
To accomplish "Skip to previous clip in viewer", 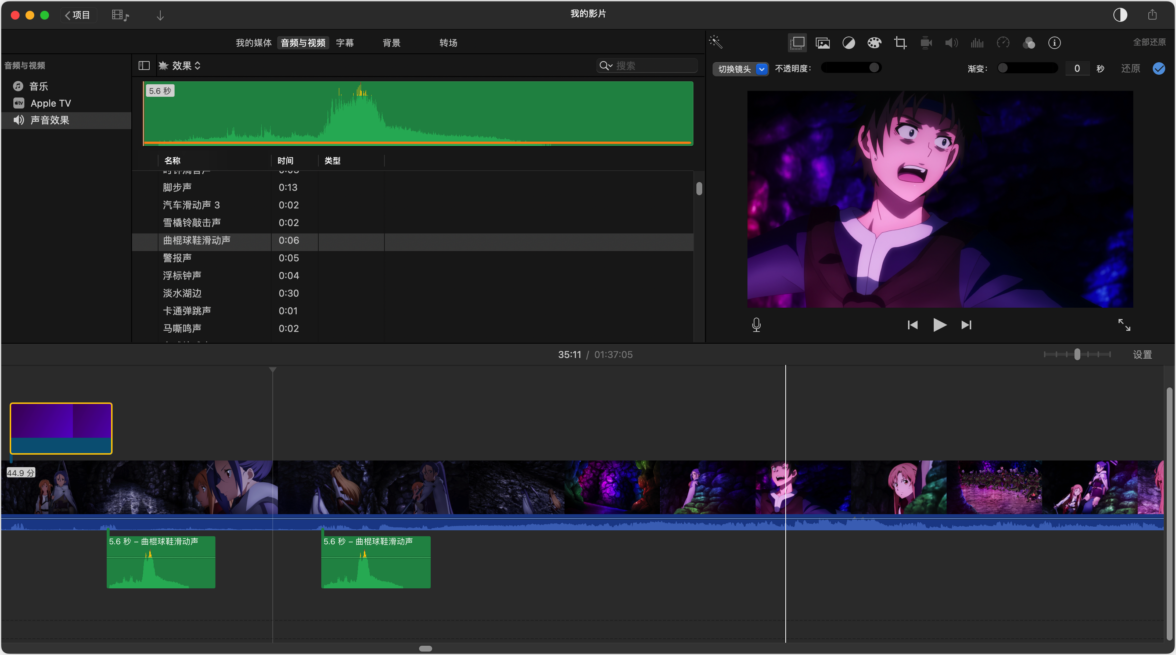I will [x=912, y=325].
